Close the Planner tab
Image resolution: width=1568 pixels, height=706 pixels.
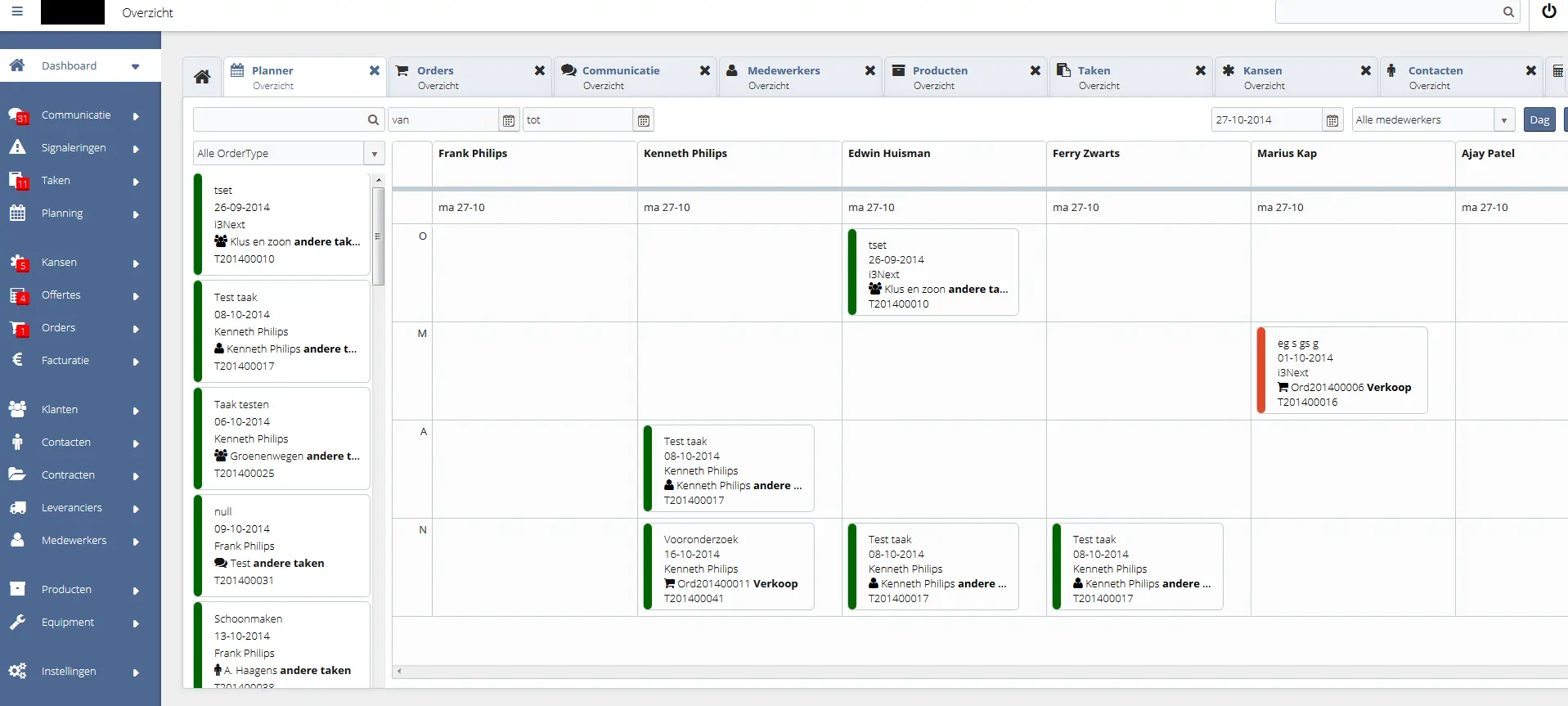pyautogui.click(x=375, y=70)
